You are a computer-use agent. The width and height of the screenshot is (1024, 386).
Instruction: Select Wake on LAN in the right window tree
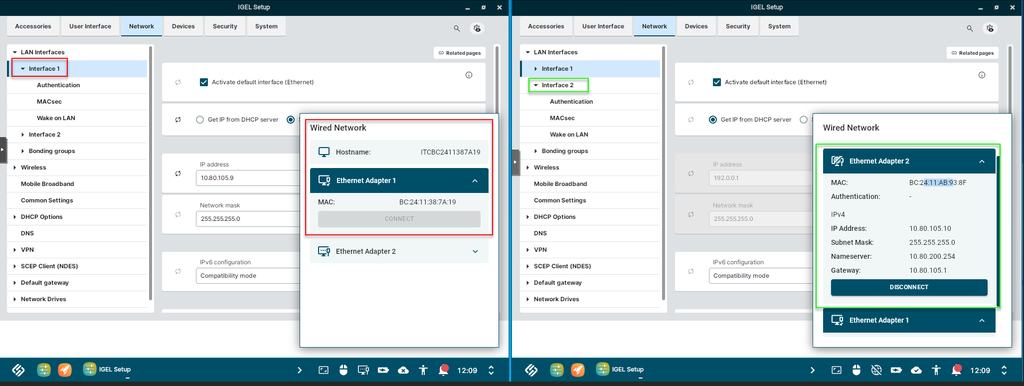click(569, 135)
